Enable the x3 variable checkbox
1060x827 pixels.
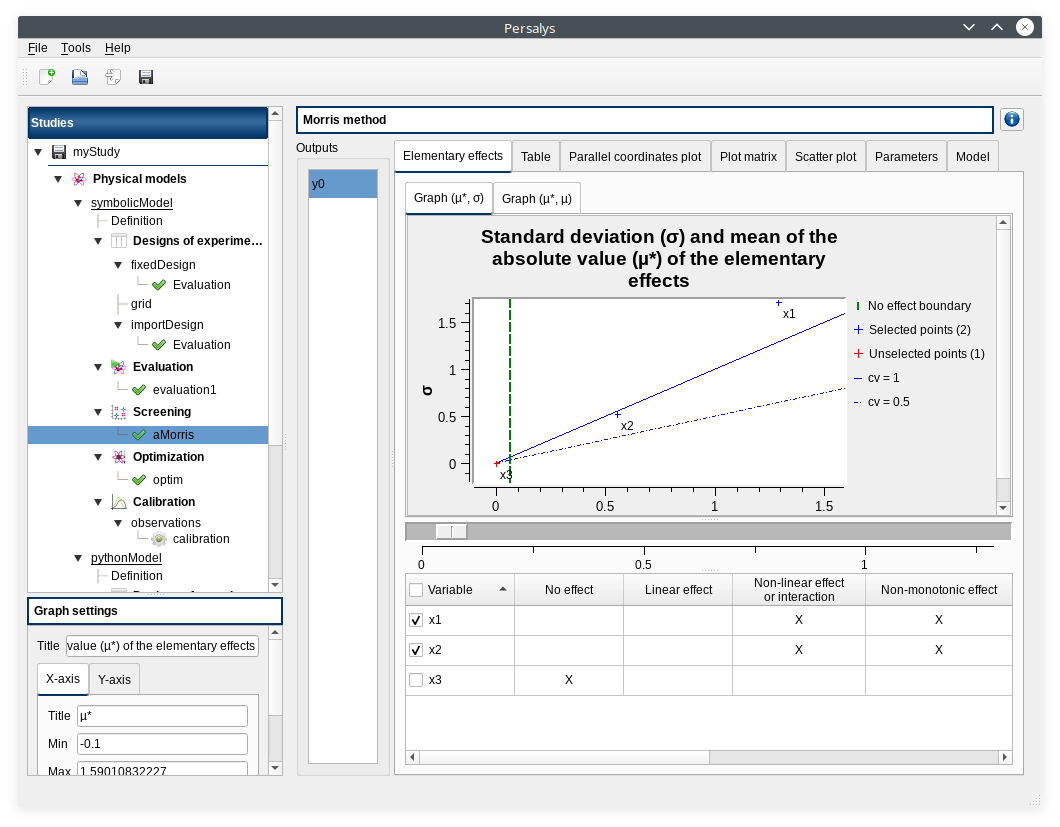(x=416, y=681)
